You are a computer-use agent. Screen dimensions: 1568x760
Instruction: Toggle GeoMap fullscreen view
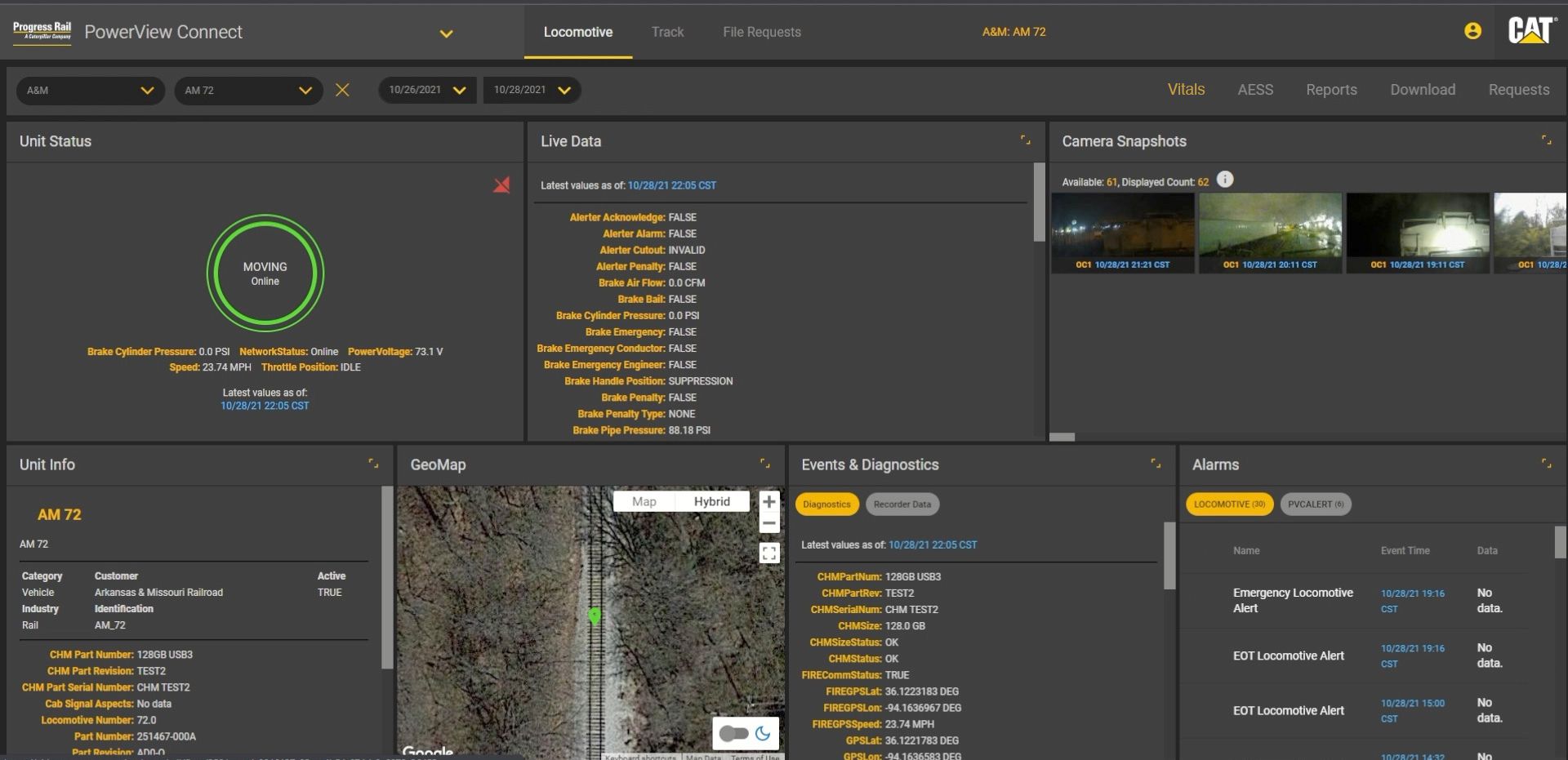point(768,553)
